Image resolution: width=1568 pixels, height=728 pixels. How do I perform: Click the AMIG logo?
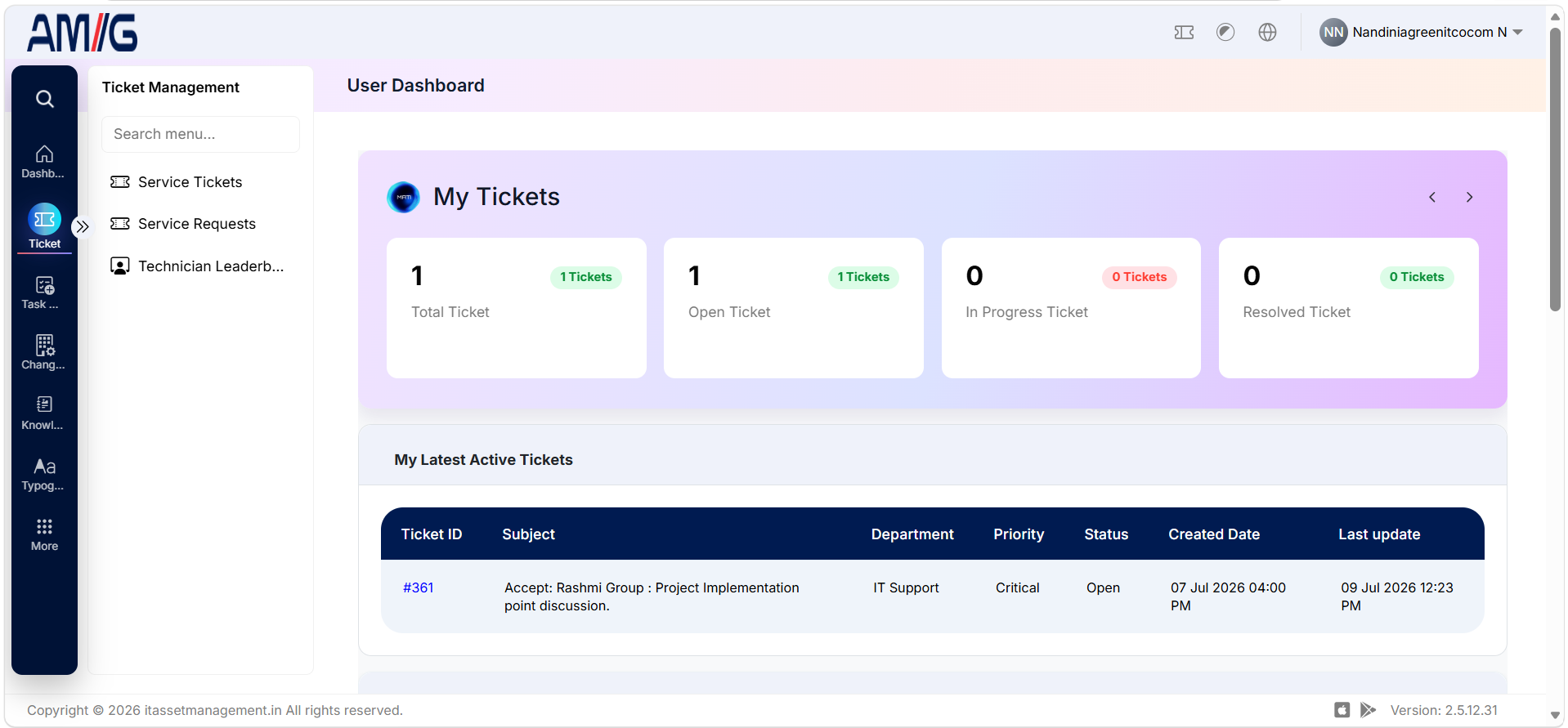(x=82, y=33)
